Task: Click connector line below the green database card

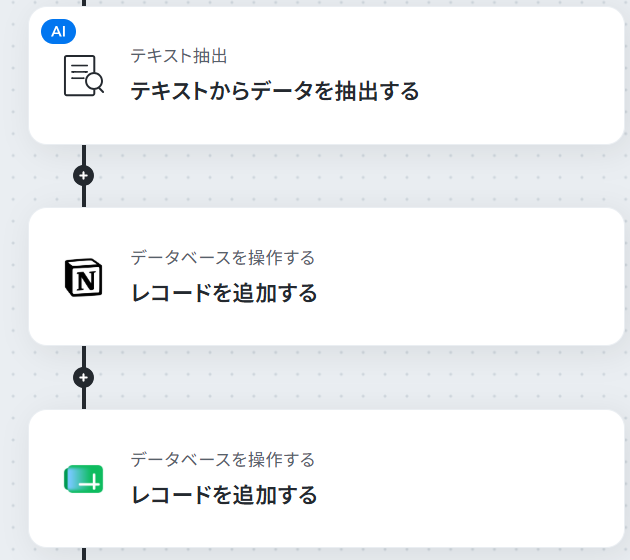Action: [x=84, y=554]
